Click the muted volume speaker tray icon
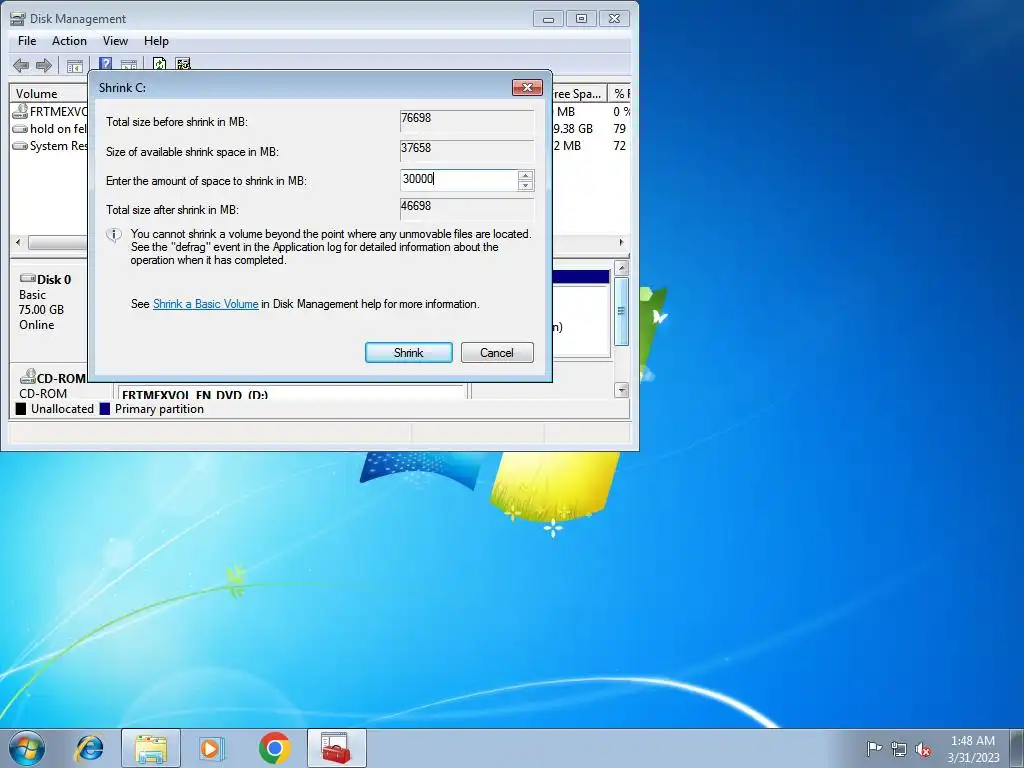1024x768 pixels. click(x=923, y=749)
